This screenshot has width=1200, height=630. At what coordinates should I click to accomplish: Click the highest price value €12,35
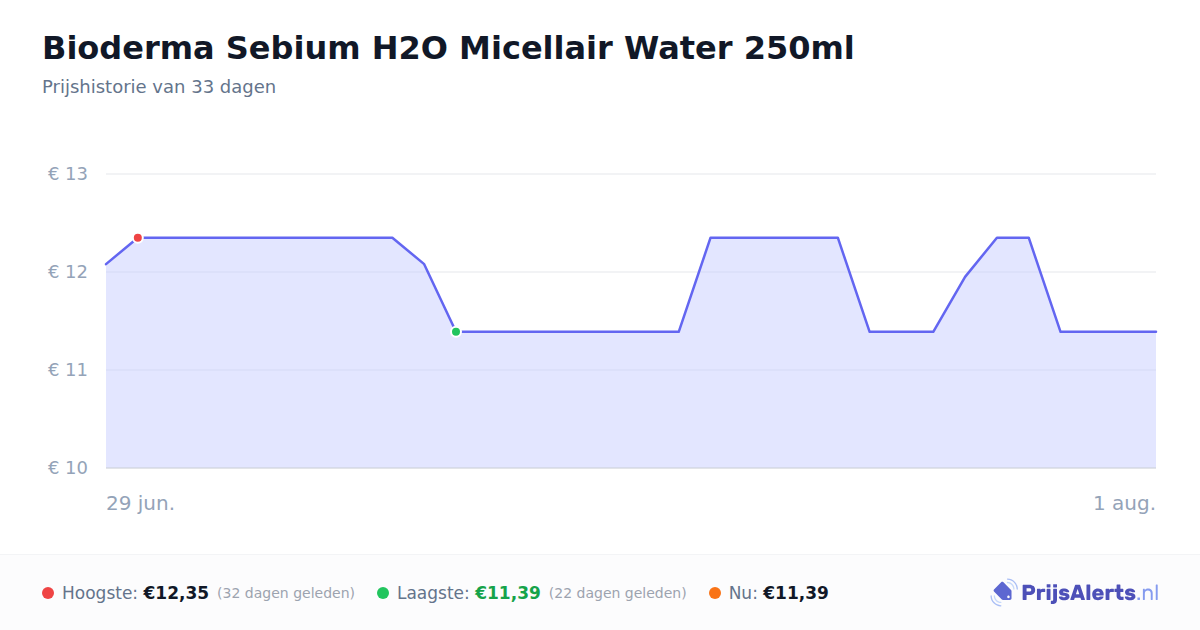click(x=176, y=593)
